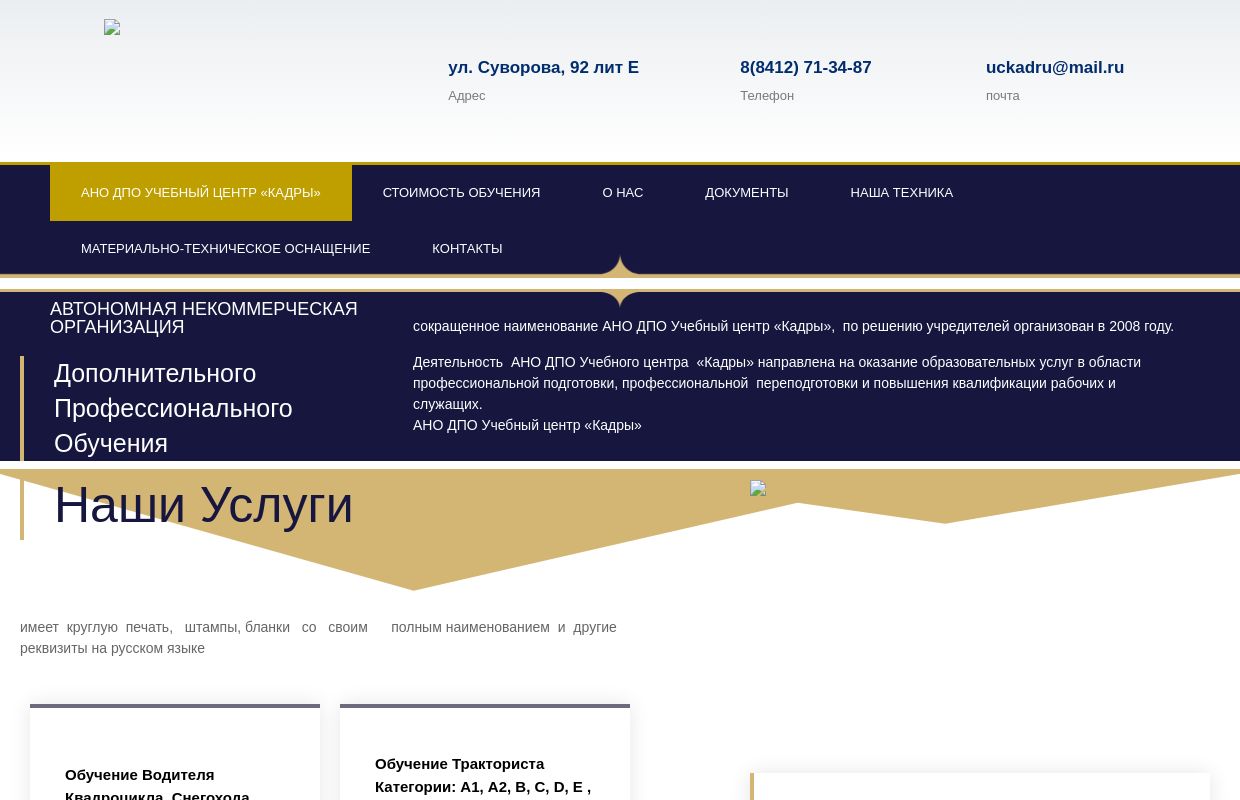Viewport: 1240px width, 800px height.
Task: Select the АВТОНОМНАЯ НЕКОММЕРЧЕСКАЯ ОРГАНИЗАЦИЯ heading
Action: point(204,317)
